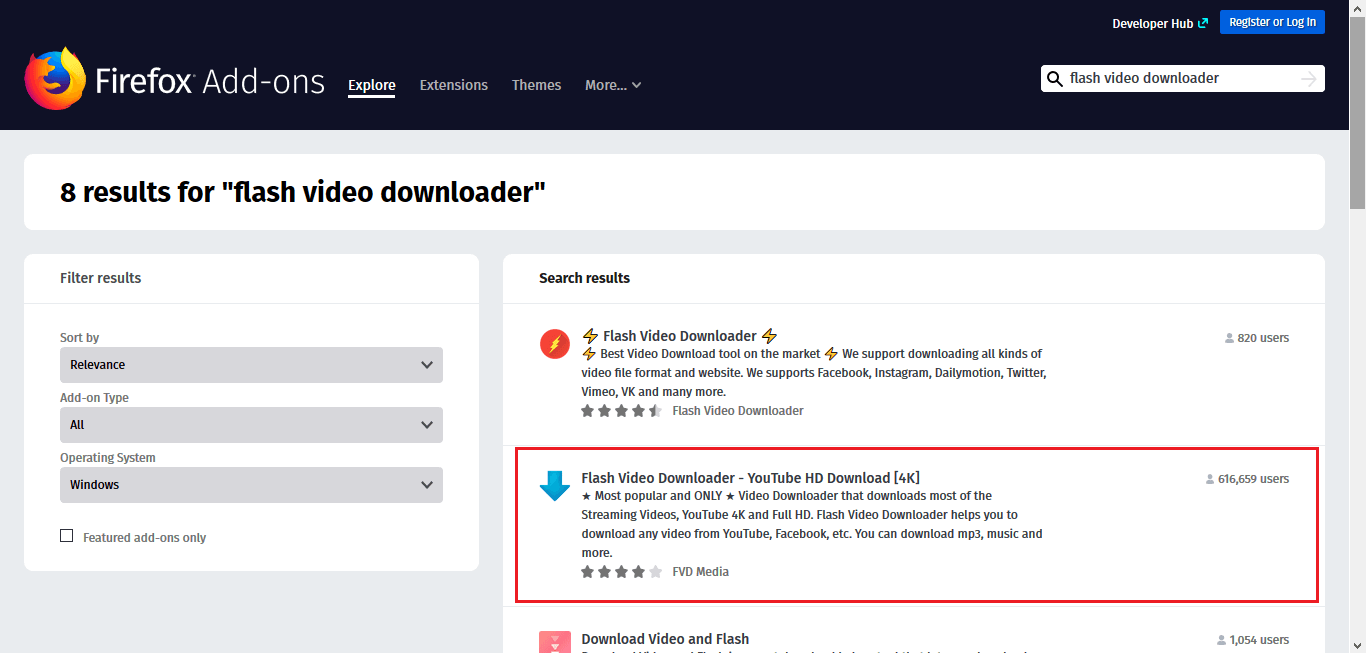Click external link icon by Developer Hub
The height and width of the screenshot is (653, 1366).
coord(1202,23)
